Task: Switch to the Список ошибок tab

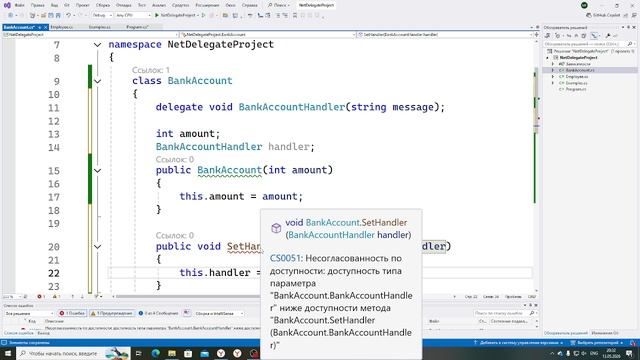Action: 18,333
